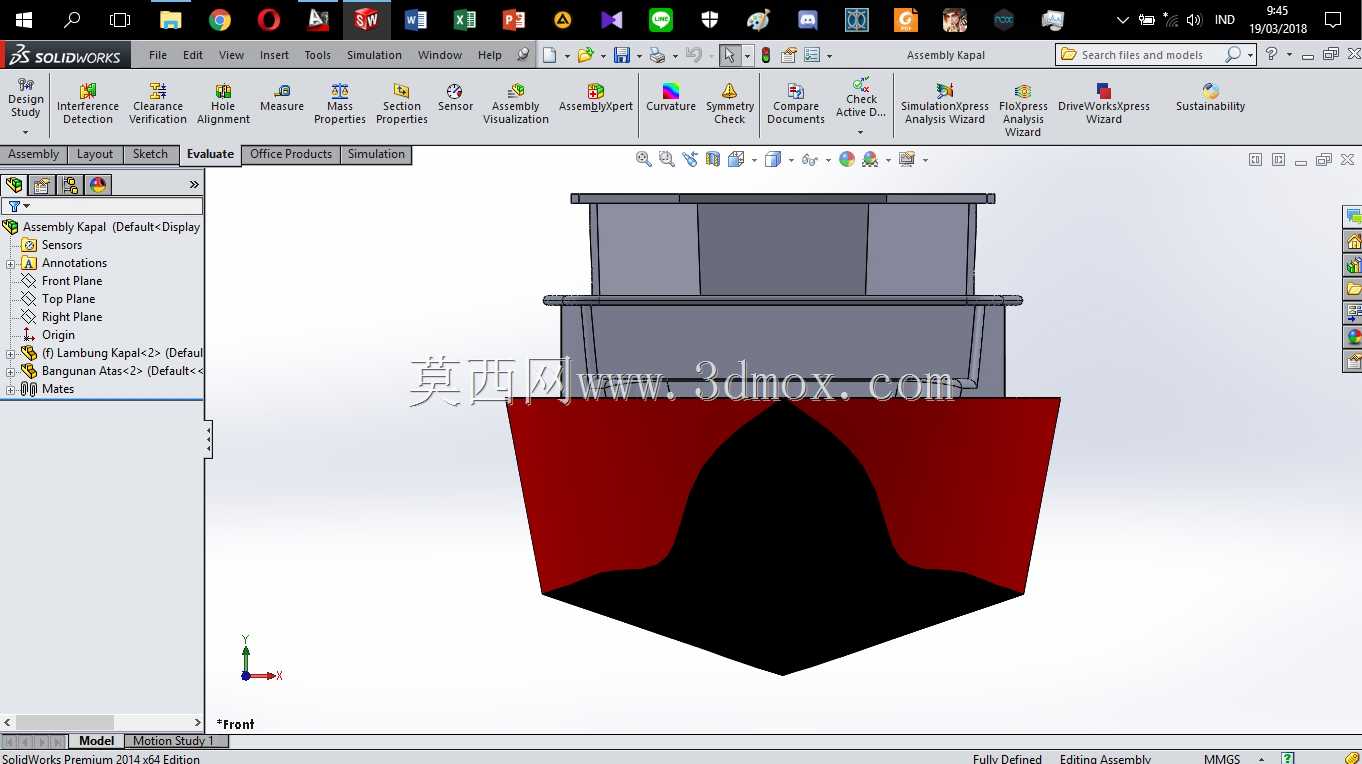
Task: Run the Symmetry Check
Action: [x=730, y=105]
